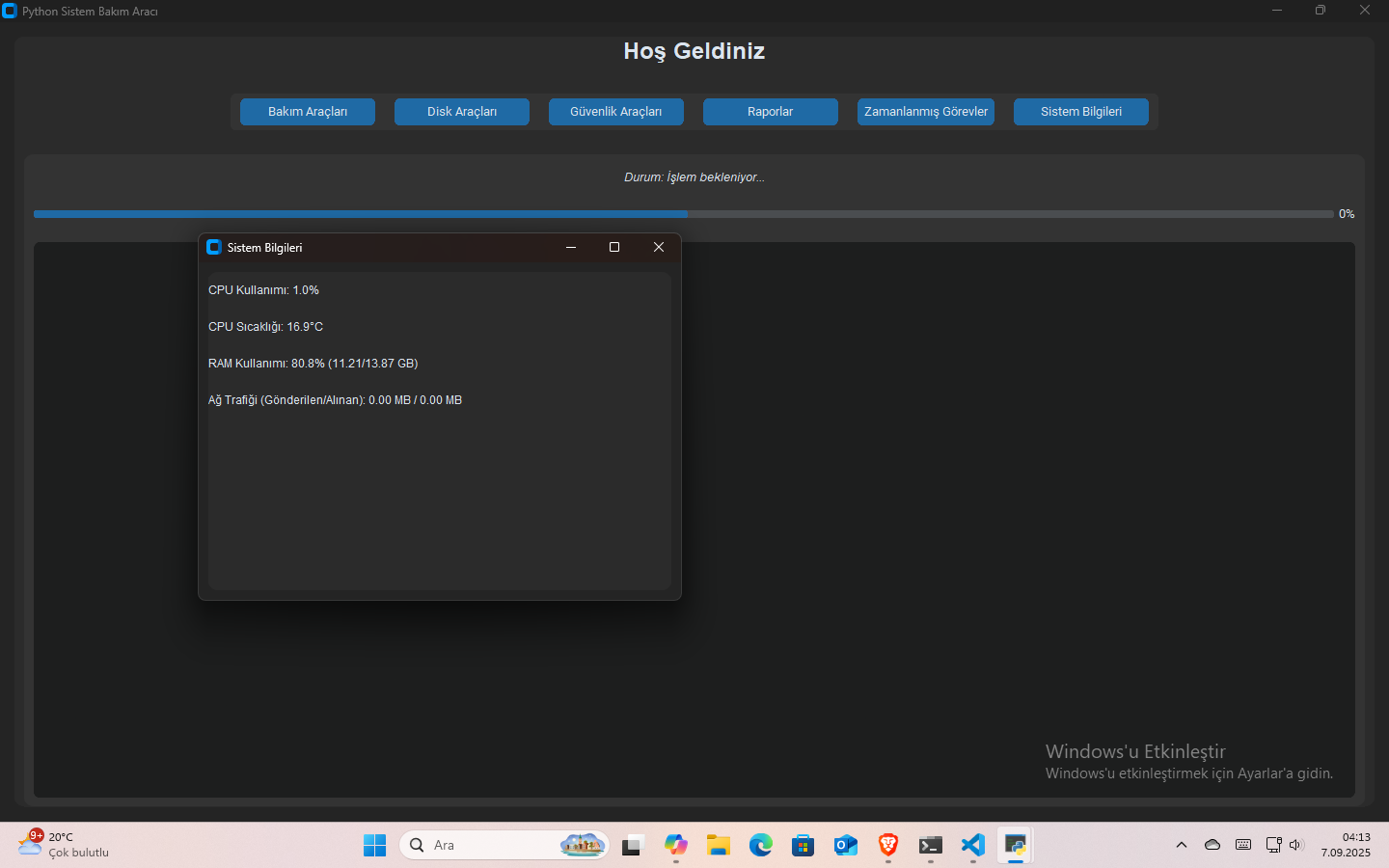The height and width of the screenshot is (868, 1389).
Task: Restore down the Python Sistem Bakım Aracı window
Action: (1321, 11)
